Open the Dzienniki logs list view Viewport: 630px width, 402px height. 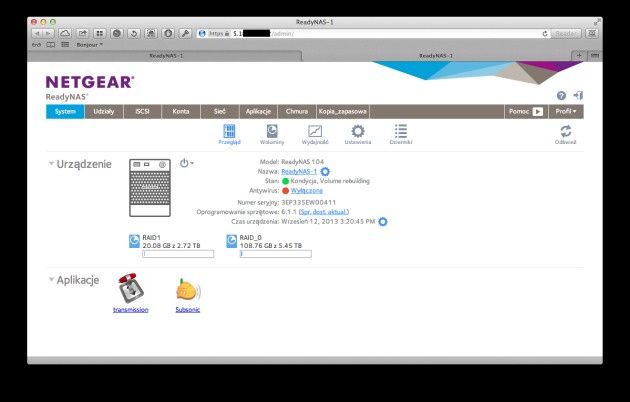(x=401, y=134)
